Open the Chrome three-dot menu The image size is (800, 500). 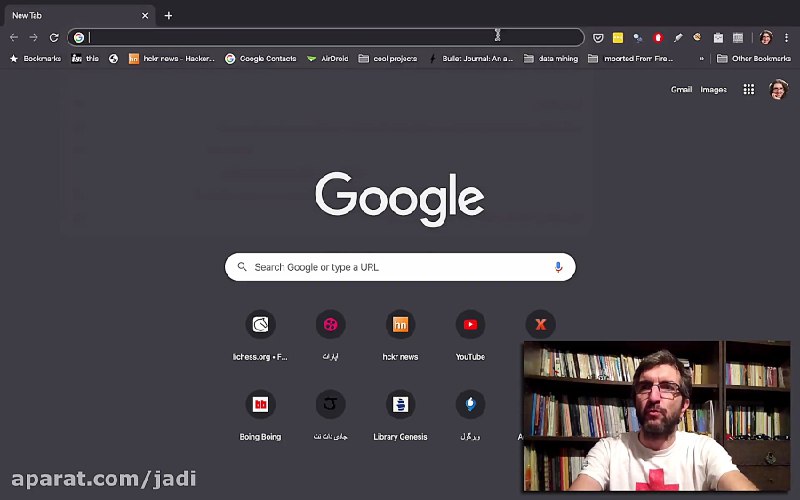786,37
